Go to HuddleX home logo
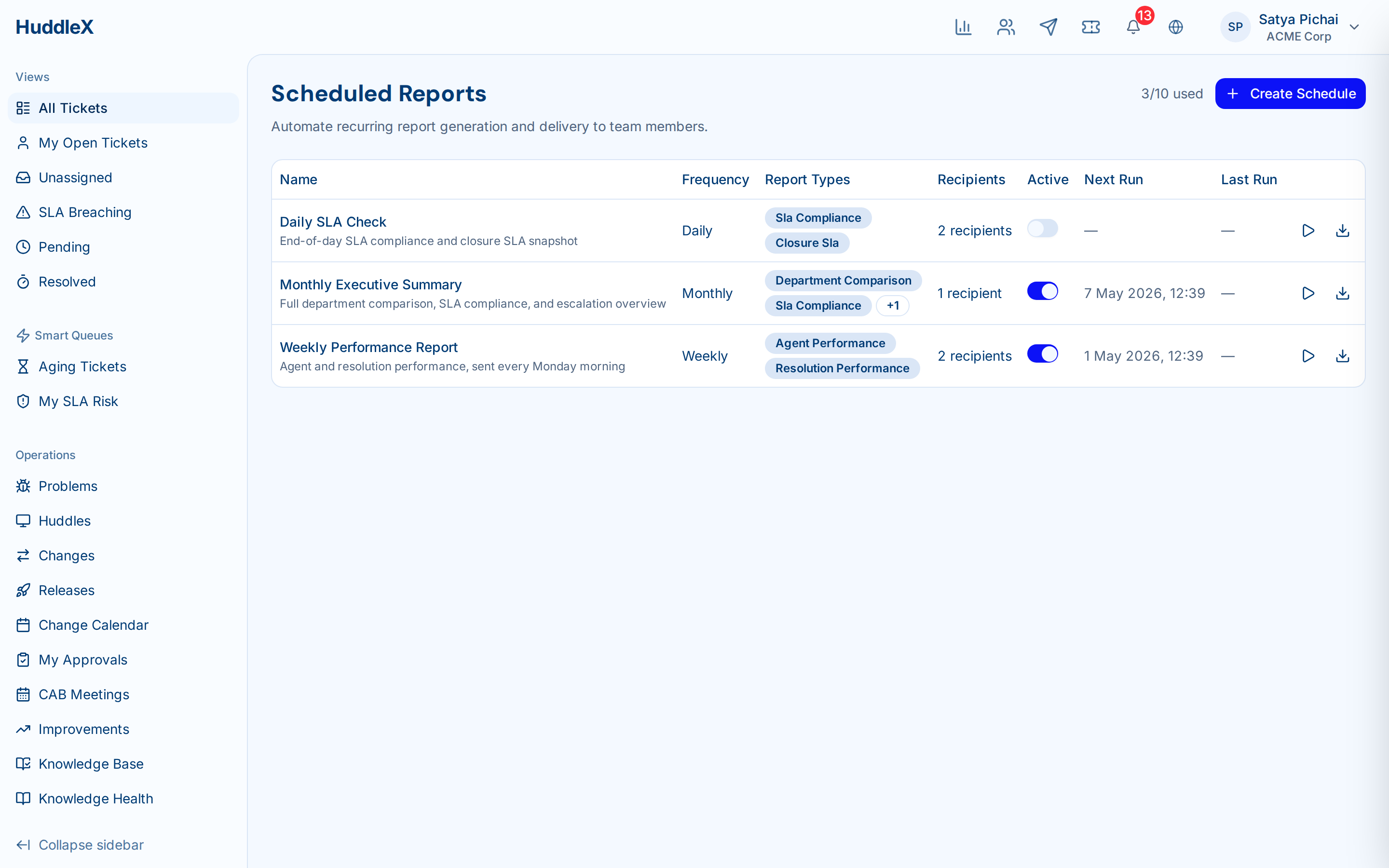Image resolution: width=1389 pixels, height=868 pixels. click(x=54, y=27)
